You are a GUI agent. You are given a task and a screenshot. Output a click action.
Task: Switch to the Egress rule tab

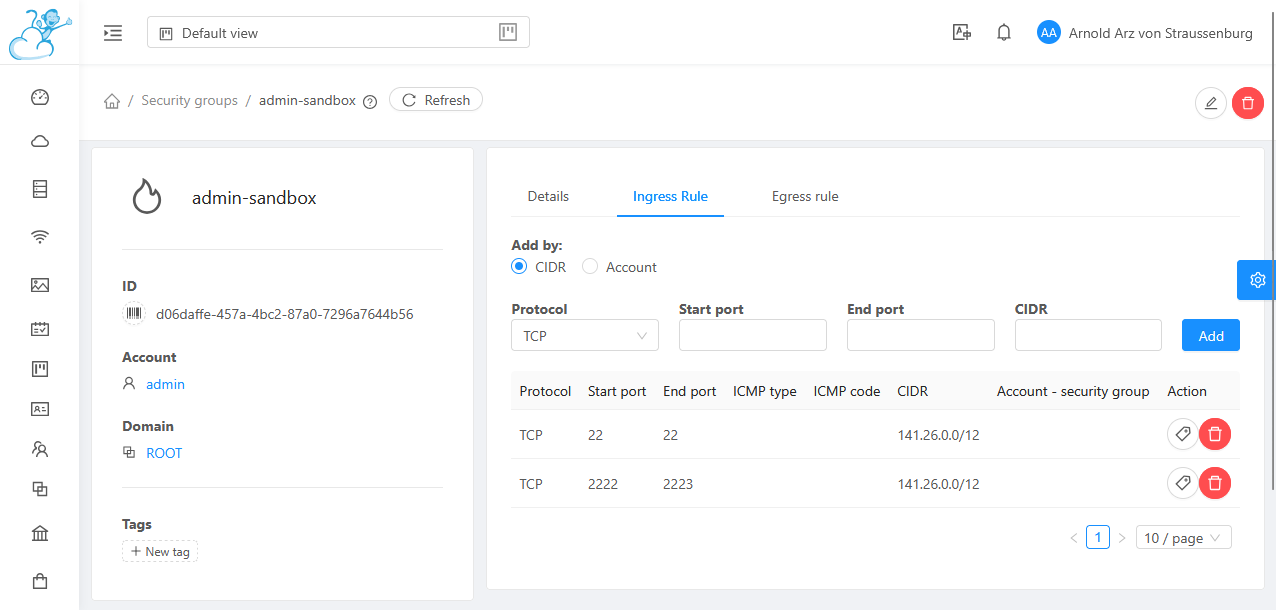[x=804, y=196]
